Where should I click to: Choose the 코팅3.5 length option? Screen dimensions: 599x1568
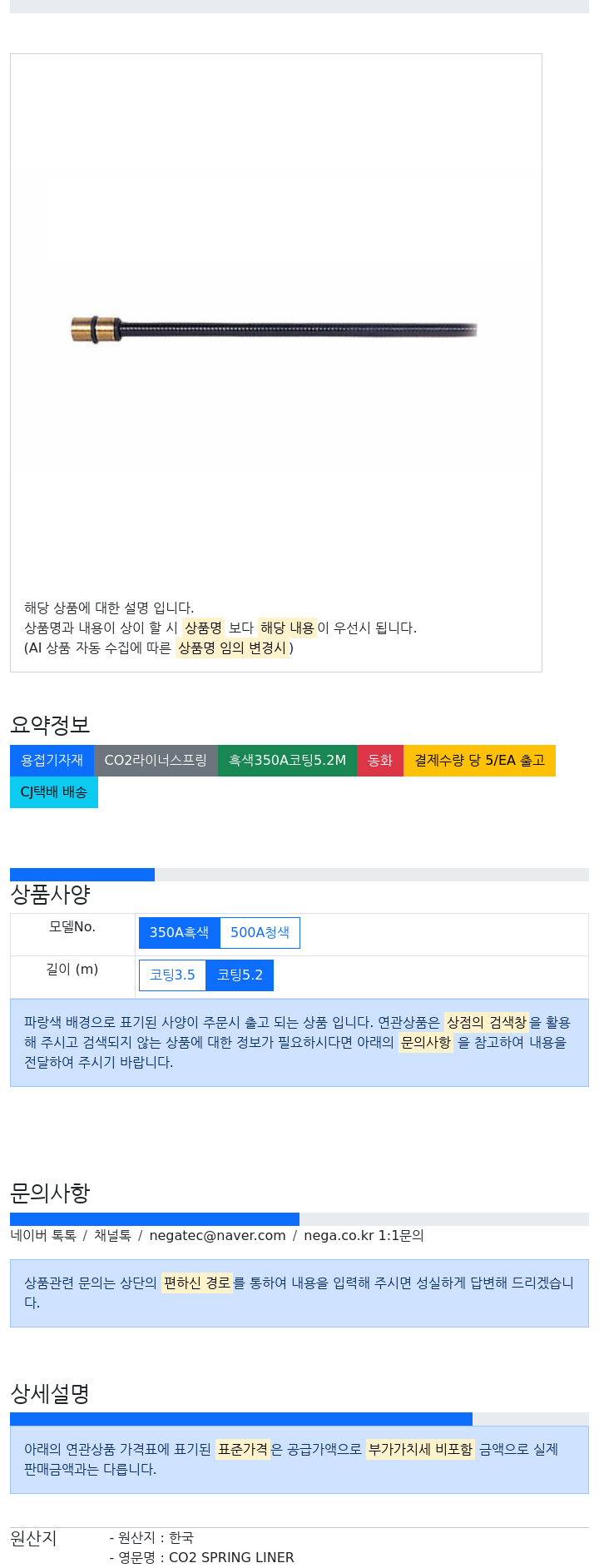coord(172,975)
